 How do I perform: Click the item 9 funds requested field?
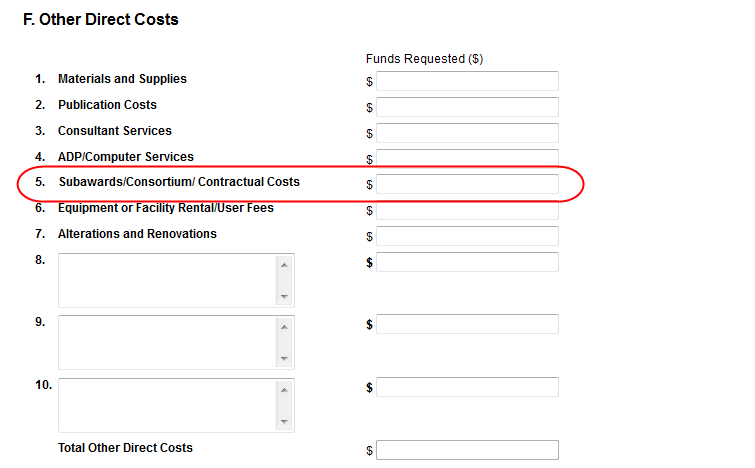click(x=467, y=324)
